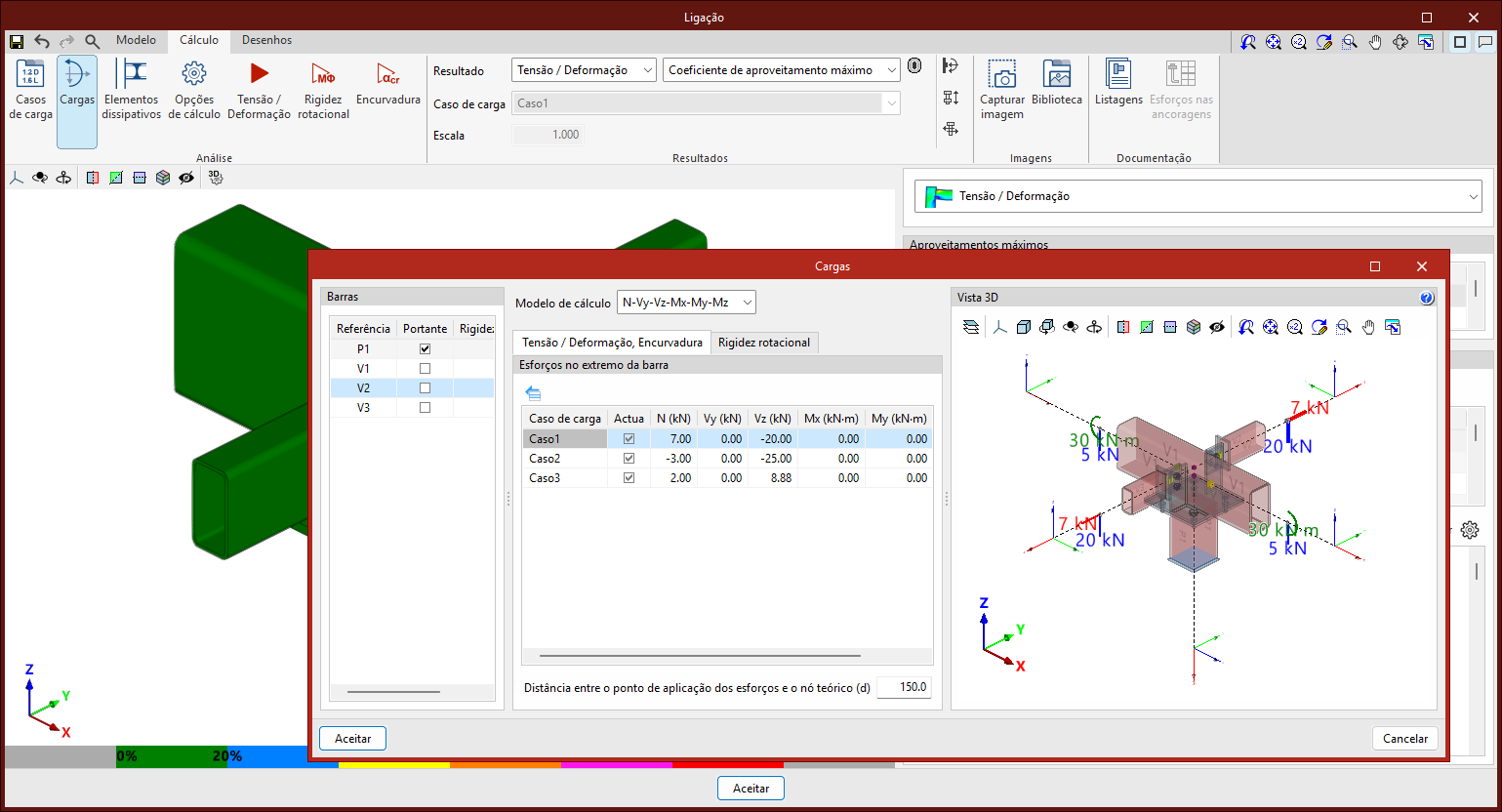Switch to the Rigidez rotacional tab
The image size is (1502, 812).
[764, 343]
